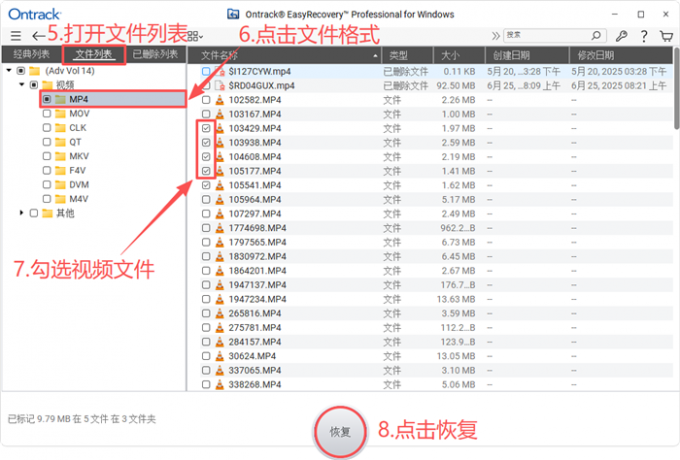Select file name 275781.MP4
680x460 pixels.
click(255, 327)
